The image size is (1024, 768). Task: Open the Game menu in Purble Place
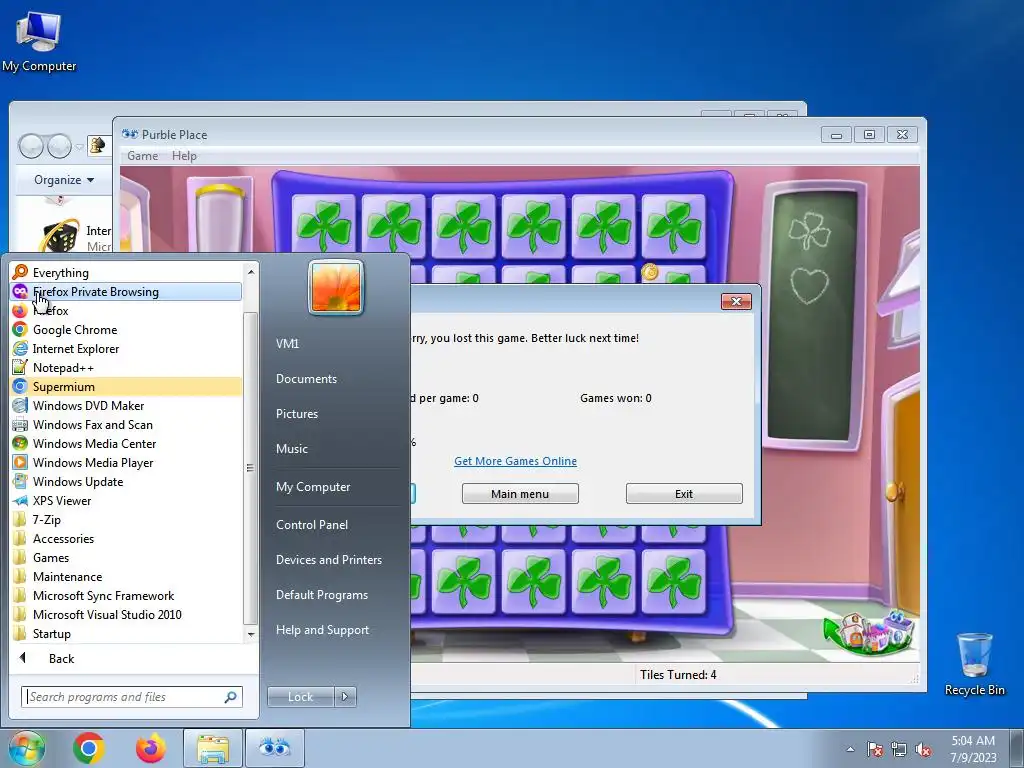click(142, 155)
